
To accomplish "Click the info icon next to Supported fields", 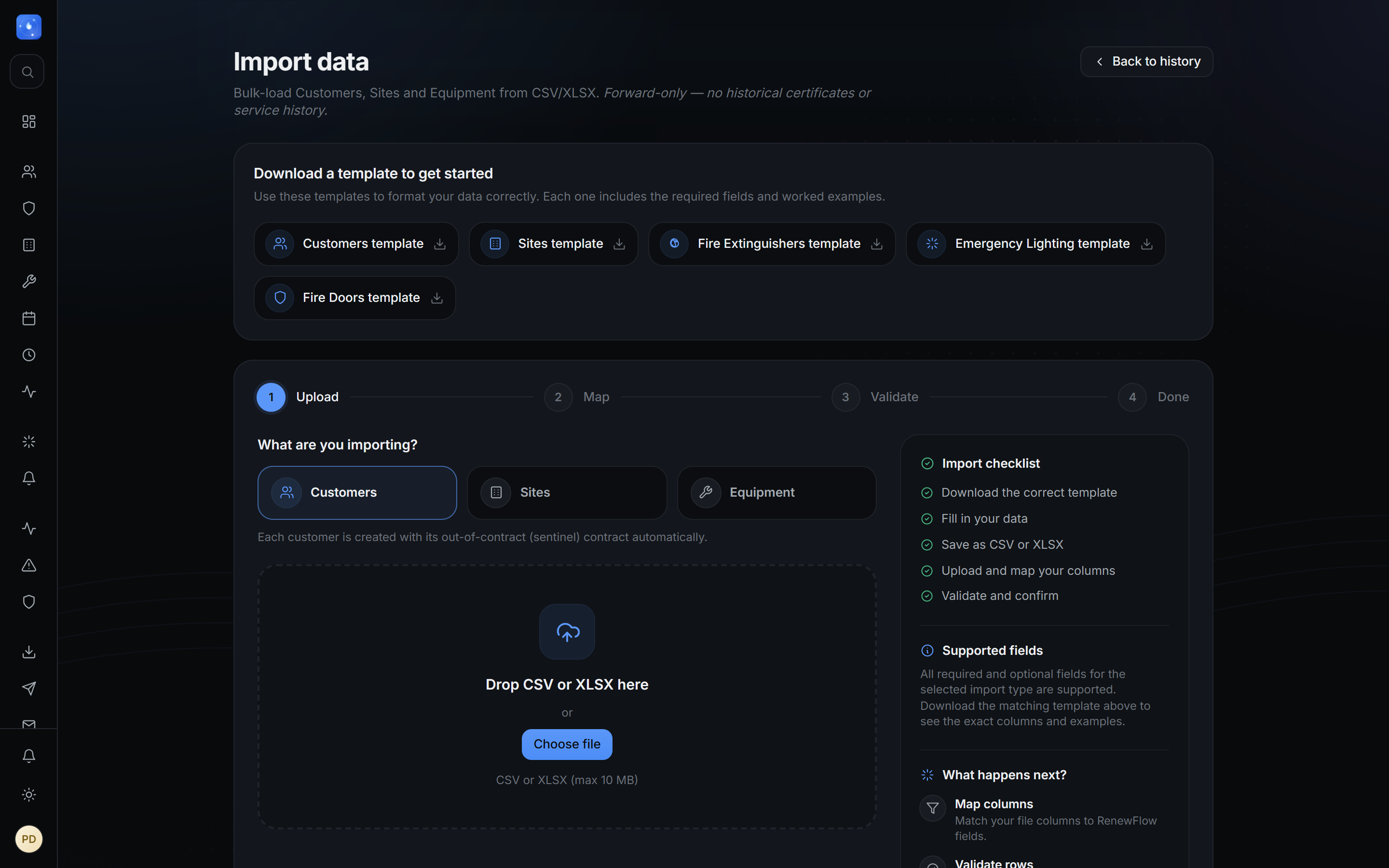I will pyautogui.click(x=927, y=651).
